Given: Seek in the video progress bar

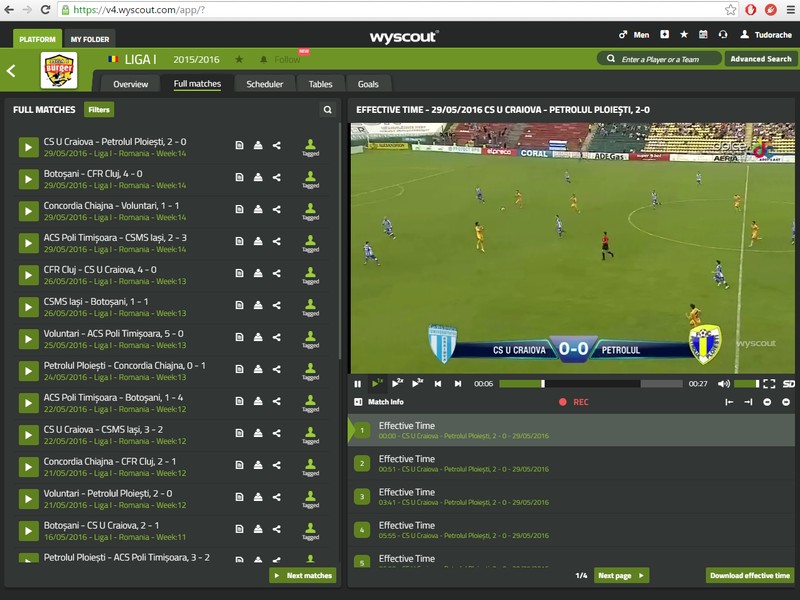Looking at the screenshot, I should 590,384.
